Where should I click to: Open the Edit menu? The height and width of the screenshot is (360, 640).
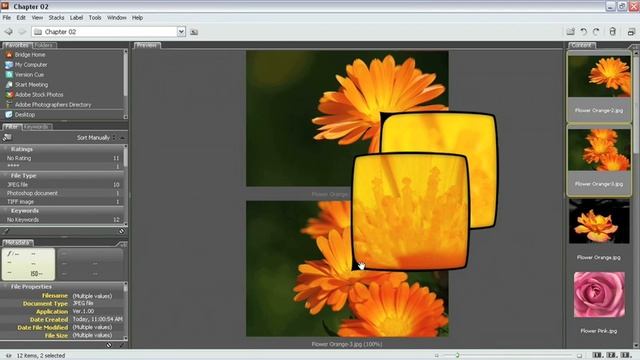coord(21,18)
